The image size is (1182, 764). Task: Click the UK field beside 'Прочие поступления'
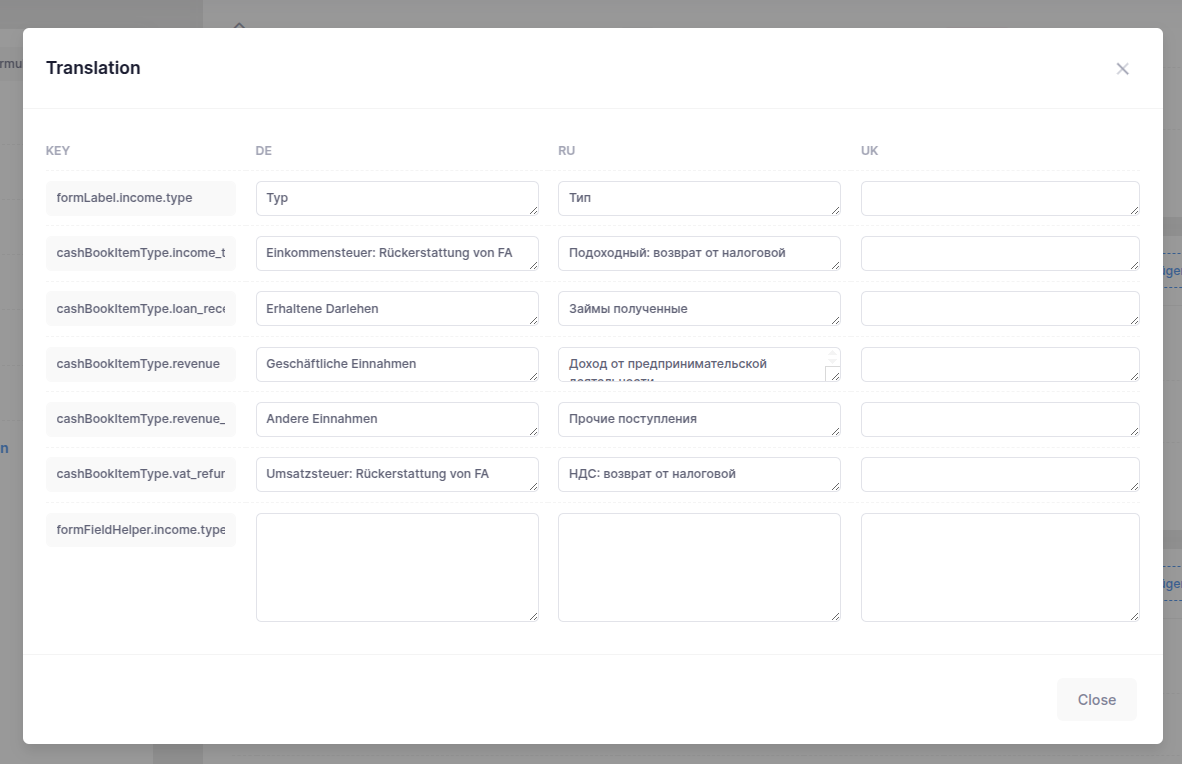pos(999,419)
